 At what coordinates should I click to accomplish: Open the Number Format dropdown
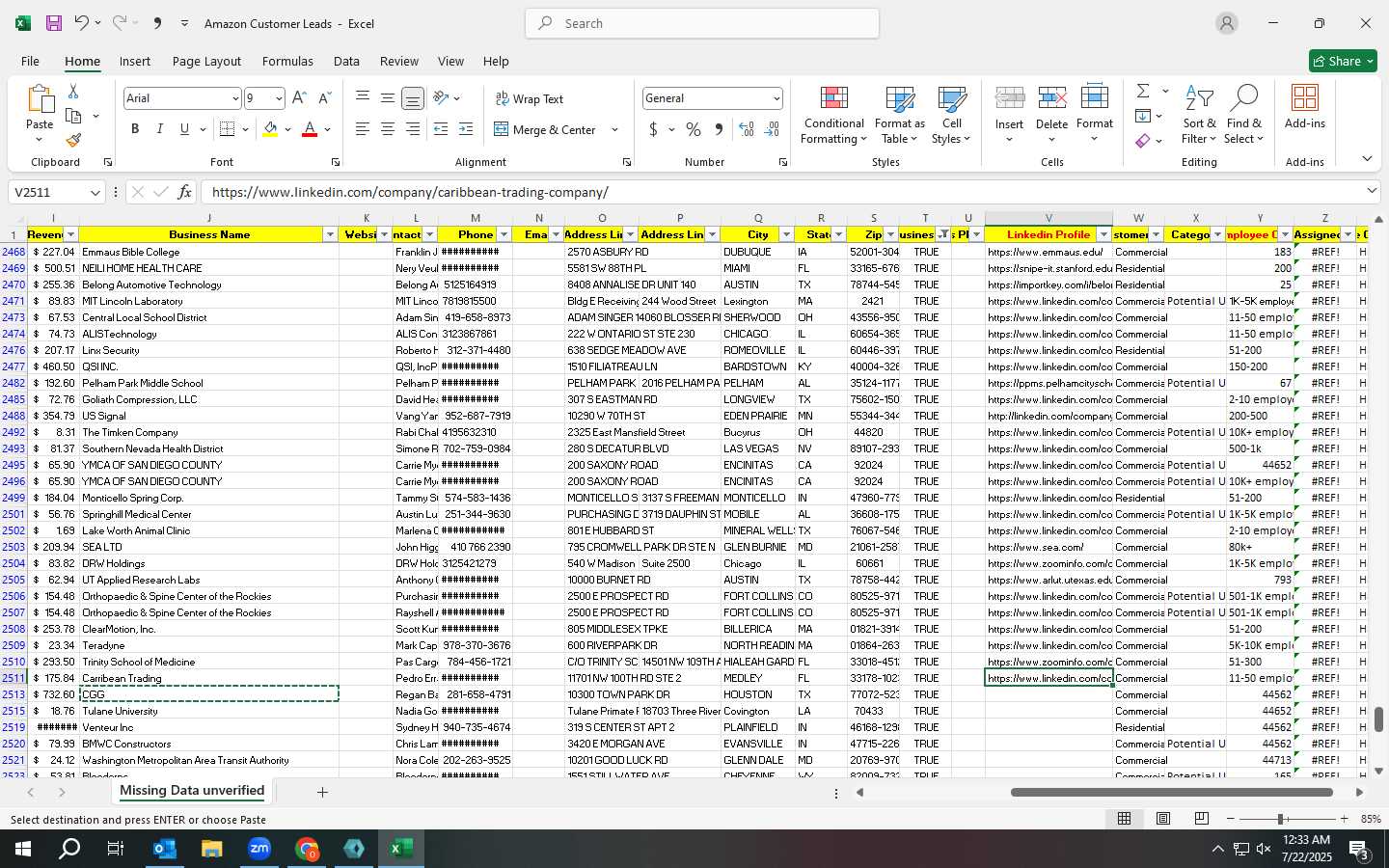tap(776, 98)
